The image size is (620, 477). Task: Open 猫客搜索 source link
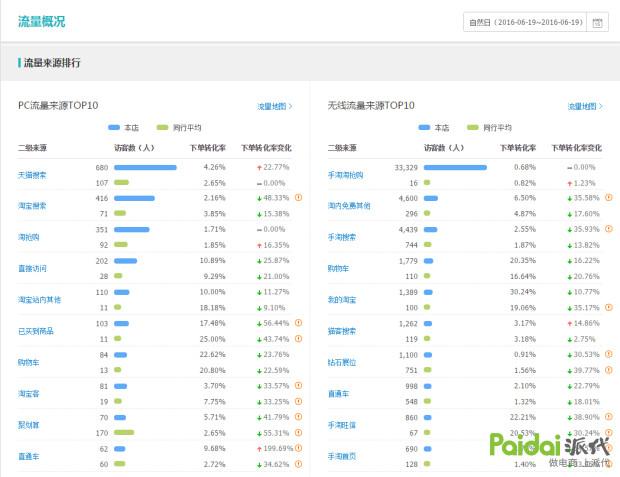342,331
